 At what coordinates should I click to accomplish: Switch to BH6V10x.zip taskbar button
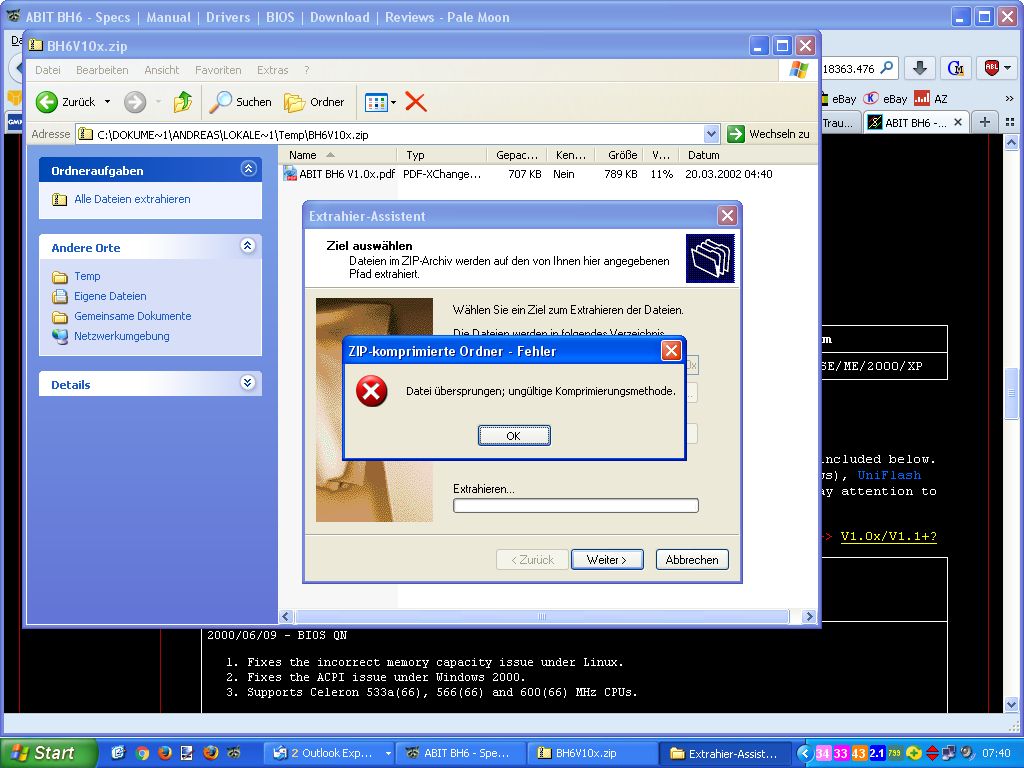(592, 753)
